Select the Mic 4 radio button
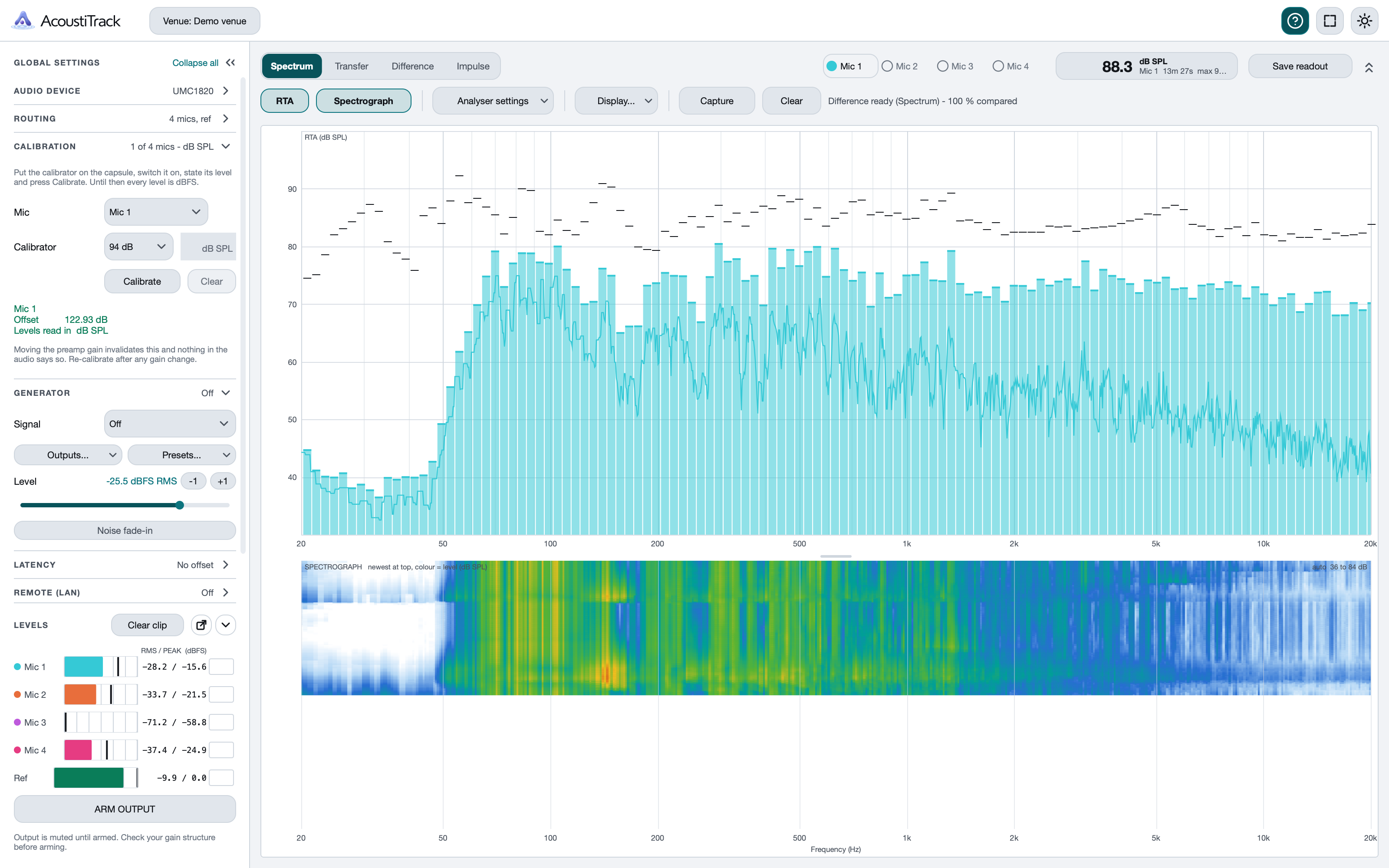 click(998, 66)
